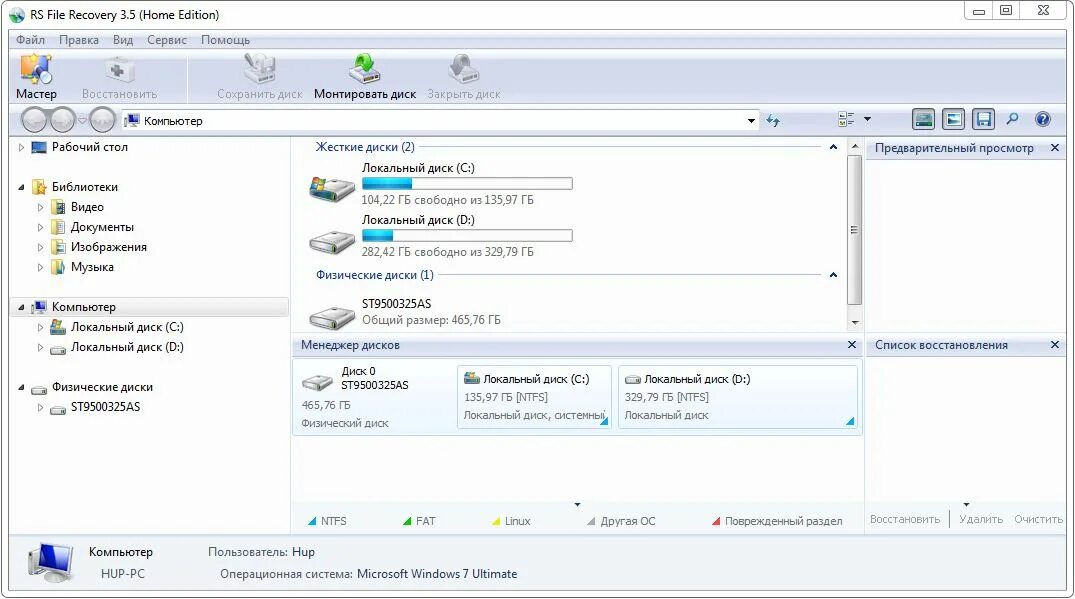Viewport: 1075px width, 599px height.
Task: Select Local Disk (D:) drive icon in main pane
Action: point(331,241)
